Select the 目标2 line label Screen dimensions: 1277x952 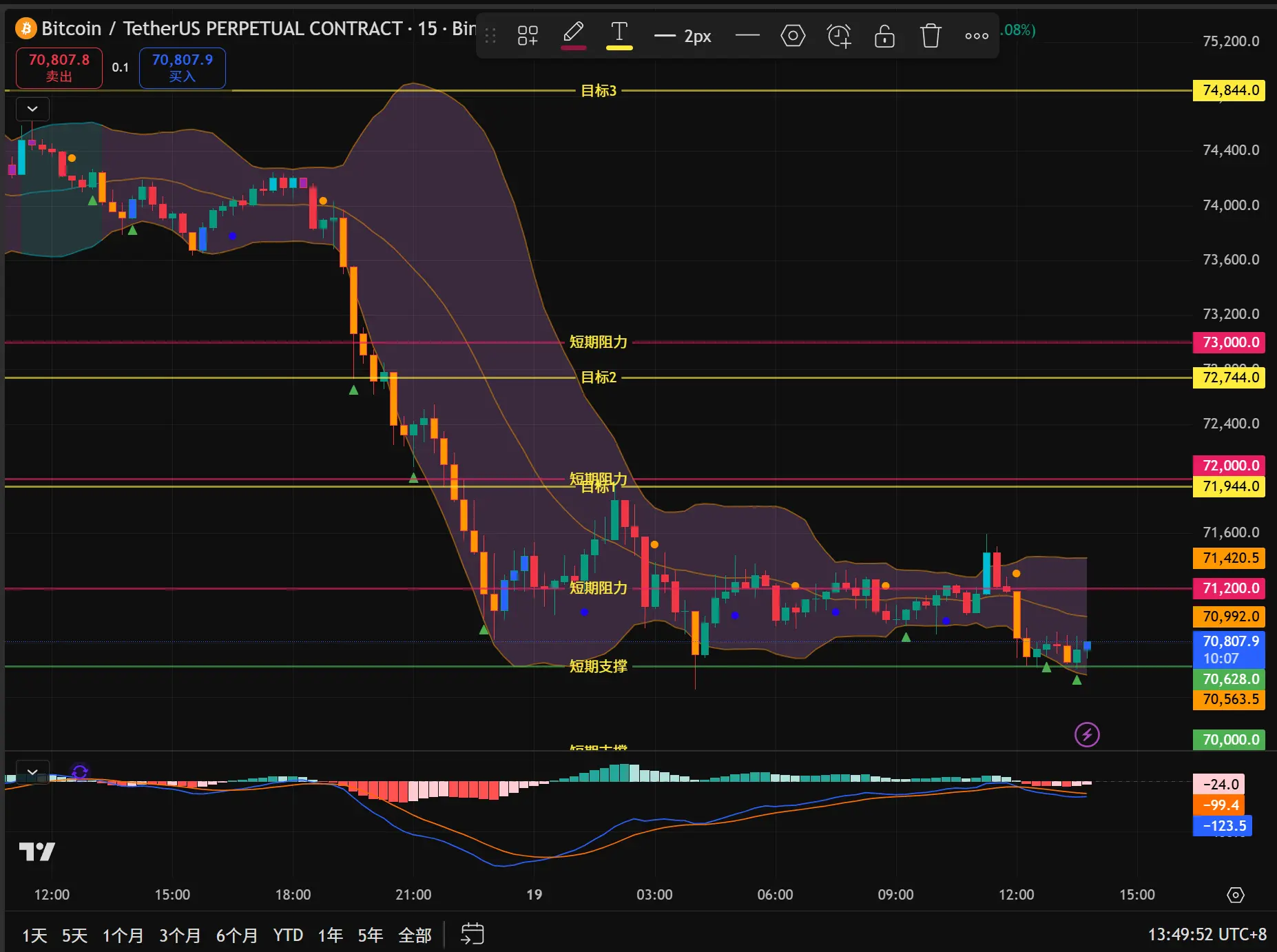pyautogui.click(x=599, y=377)
